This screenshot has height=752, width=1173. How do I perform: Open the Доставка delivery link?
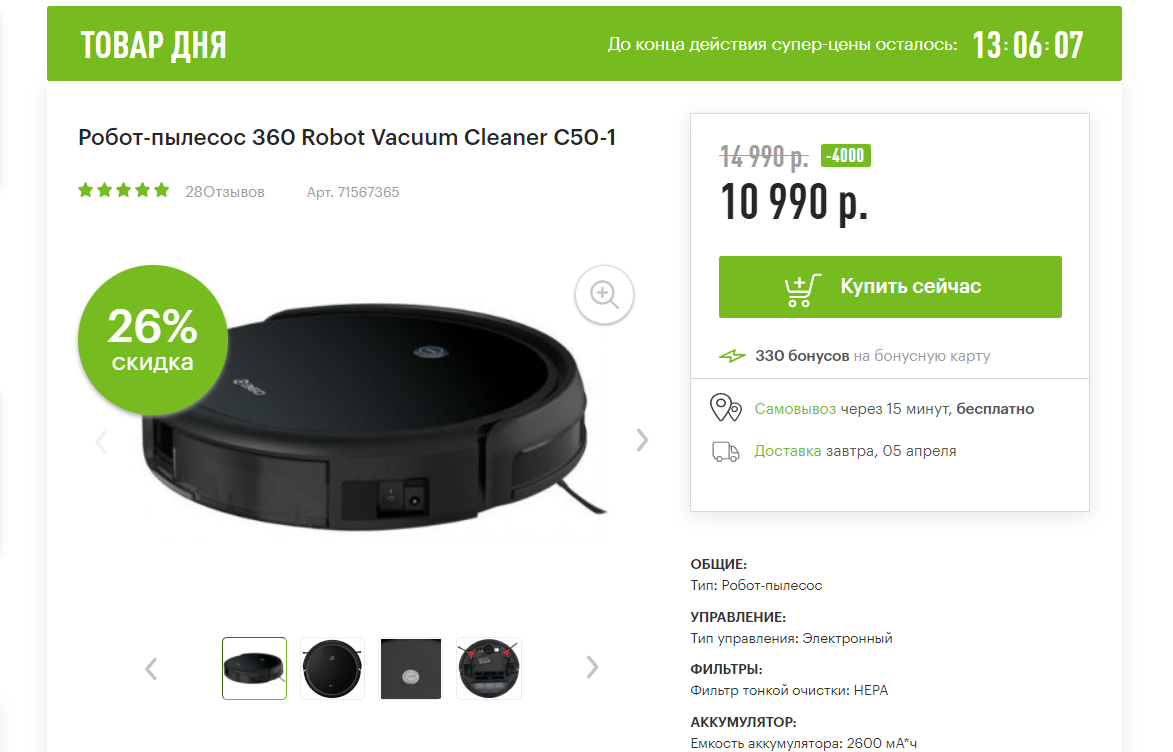click(787, 451)
